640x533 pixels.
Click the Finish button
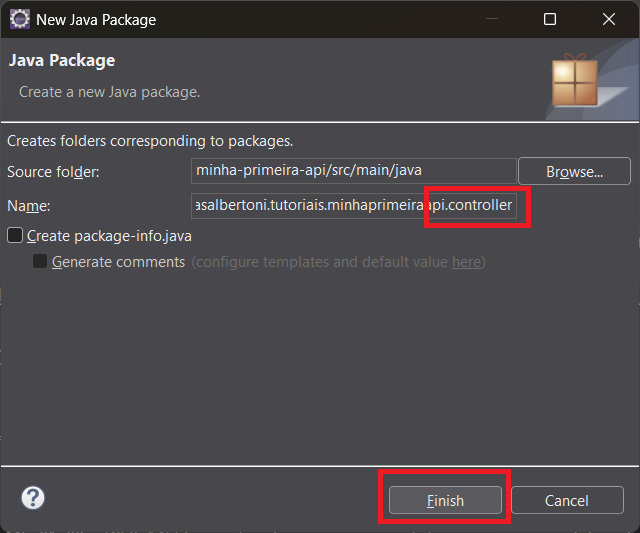tap(445, 500)
